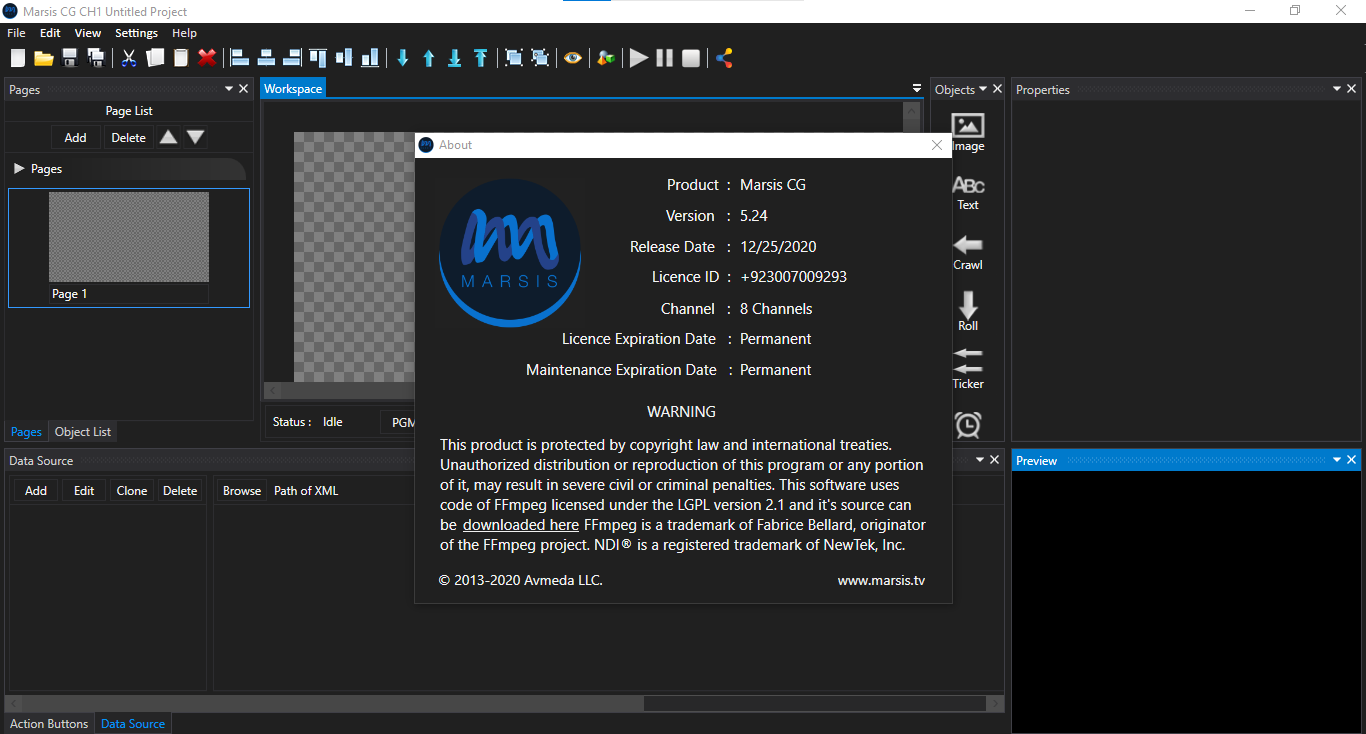Align objects to the top edge

[x=318, y=58]
